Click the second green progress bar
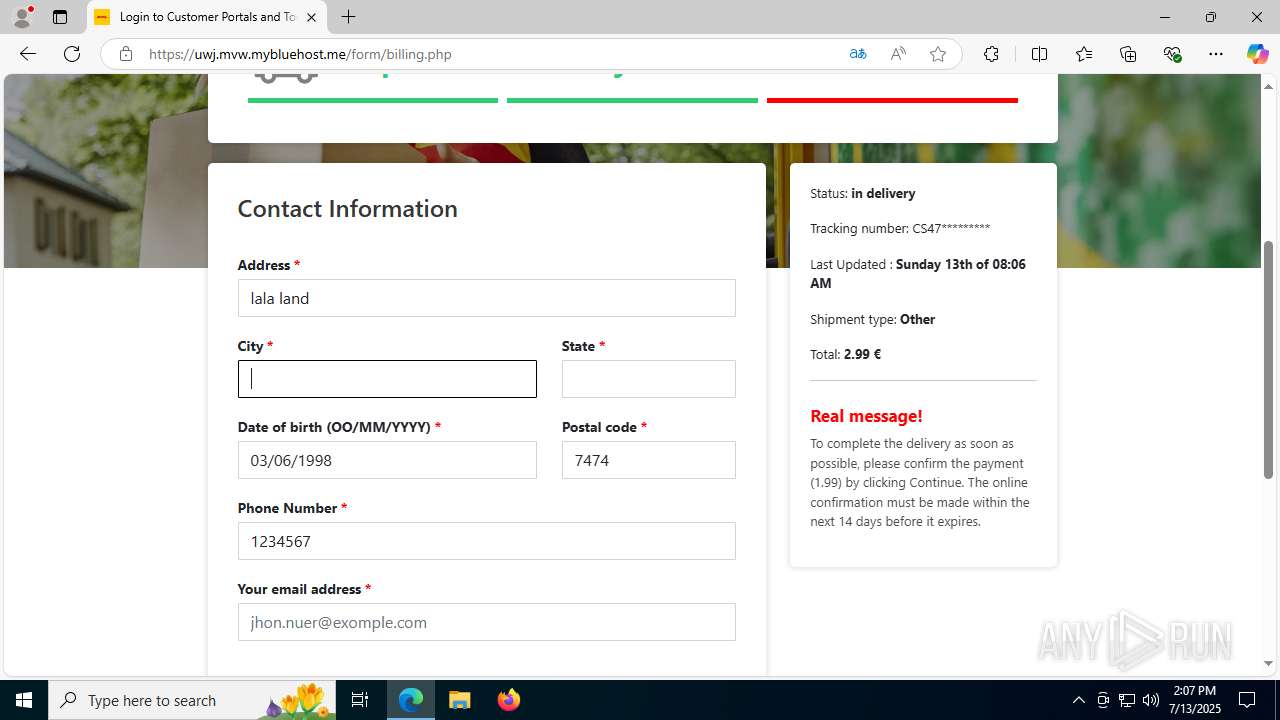 632,100
